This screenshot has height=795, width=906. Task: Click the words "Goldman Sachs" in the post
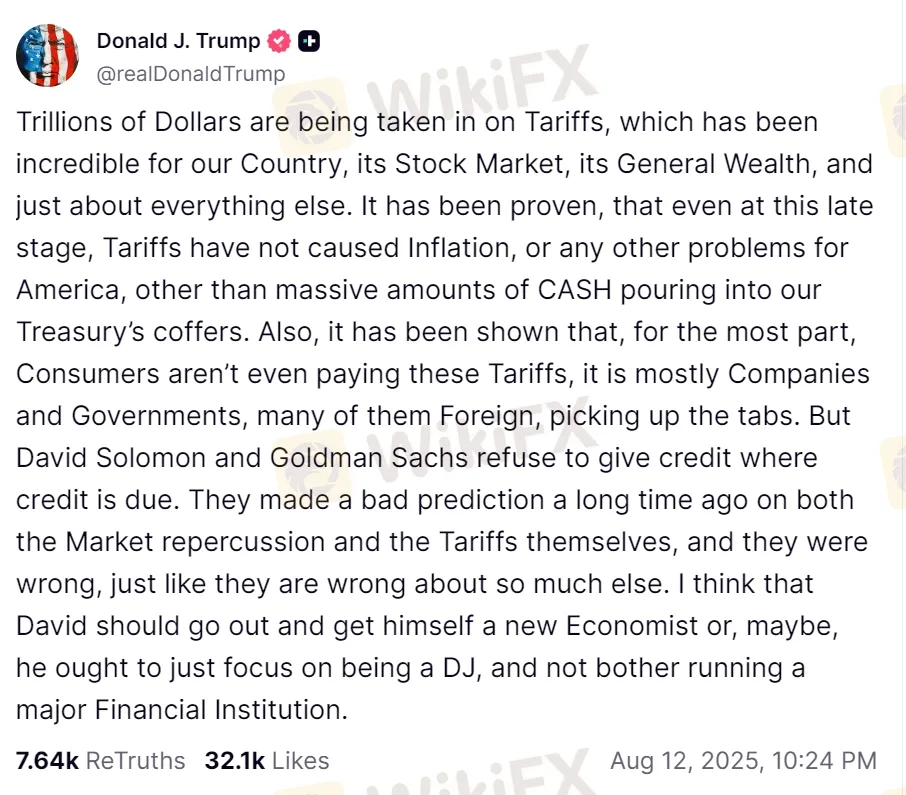369,458
